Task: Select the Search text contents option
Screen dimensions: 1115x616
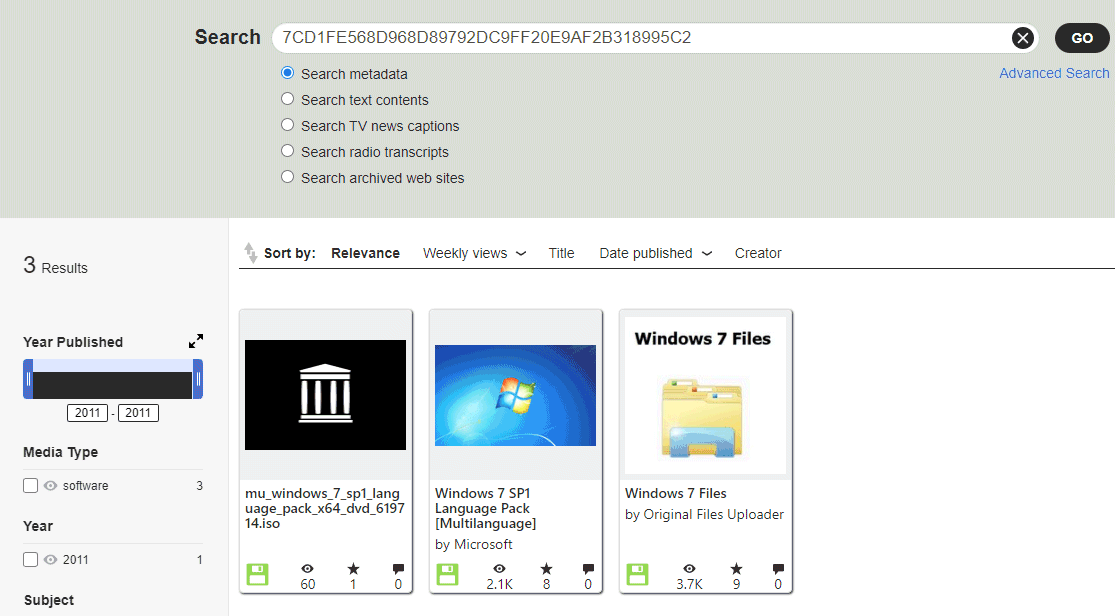Action: 287,99
